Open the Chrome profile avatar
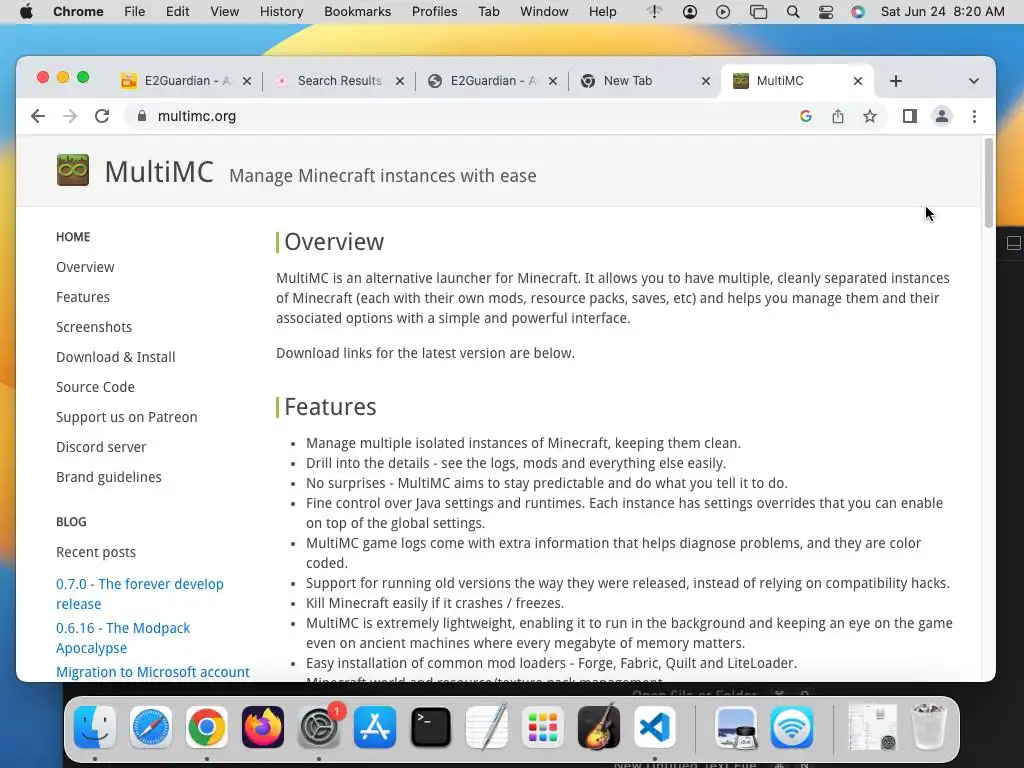 tap(942, 116)
